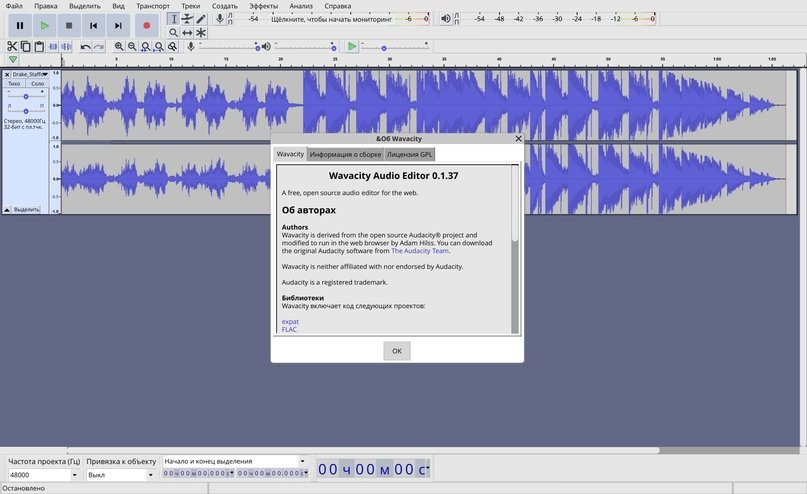Open The Audacity Team link
Viewport: 807px width, 494px height.
pos(420,251)
